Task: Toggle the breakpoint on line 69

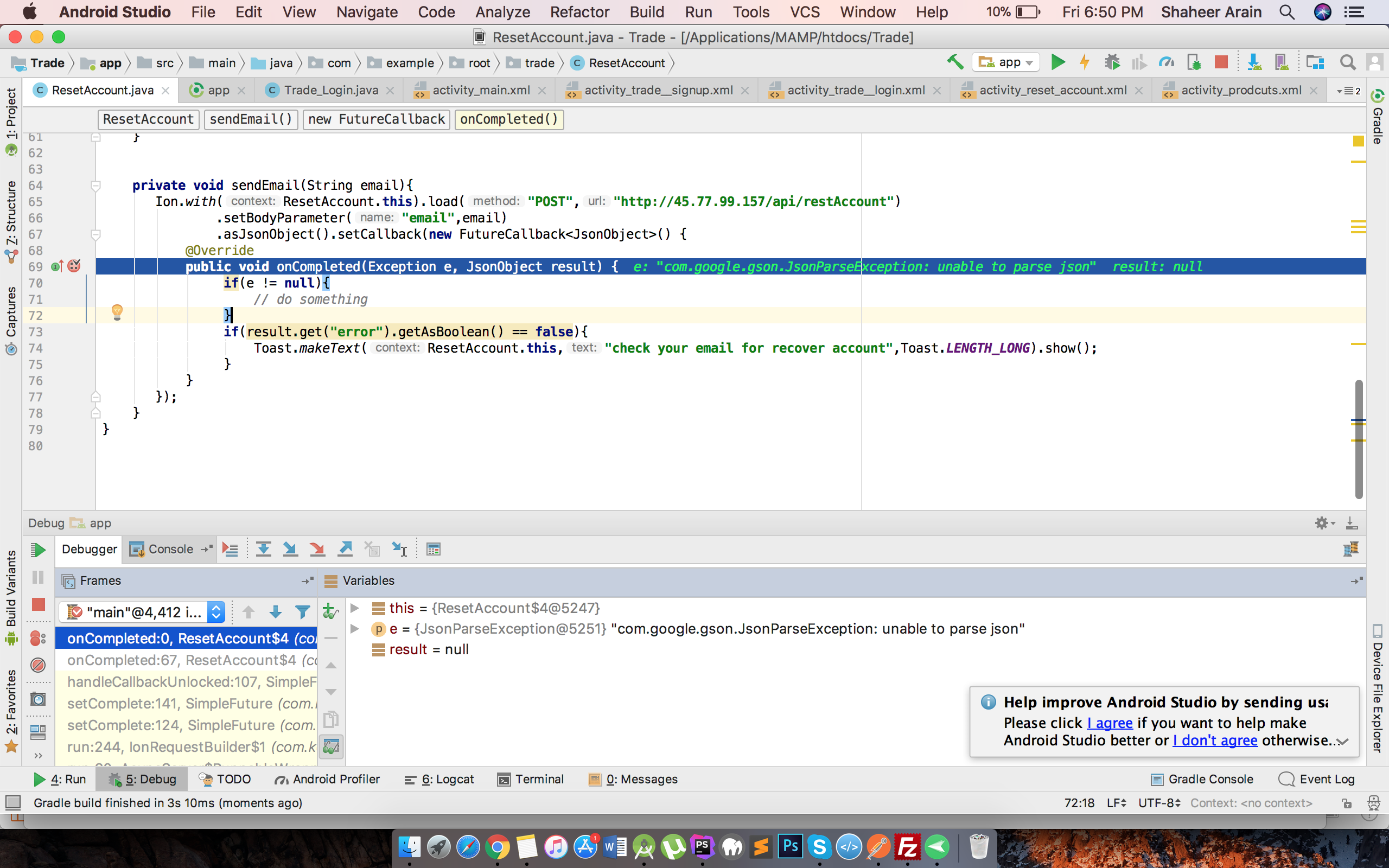Action: click(74, 266)
